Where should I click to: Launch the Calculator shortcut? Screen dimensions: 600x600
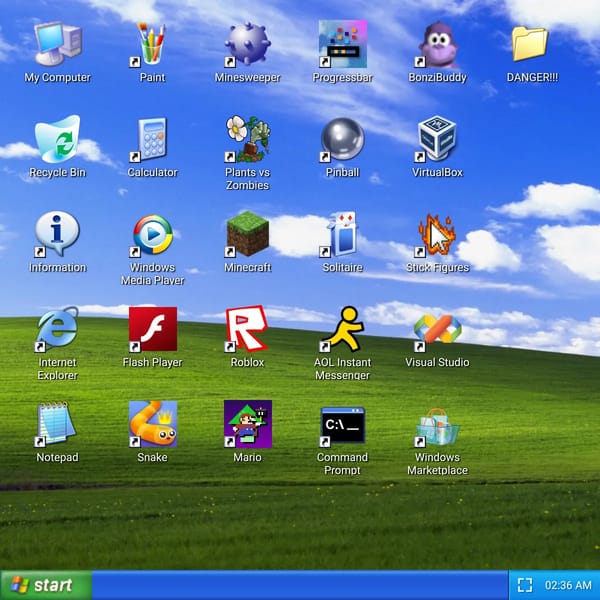152,139
